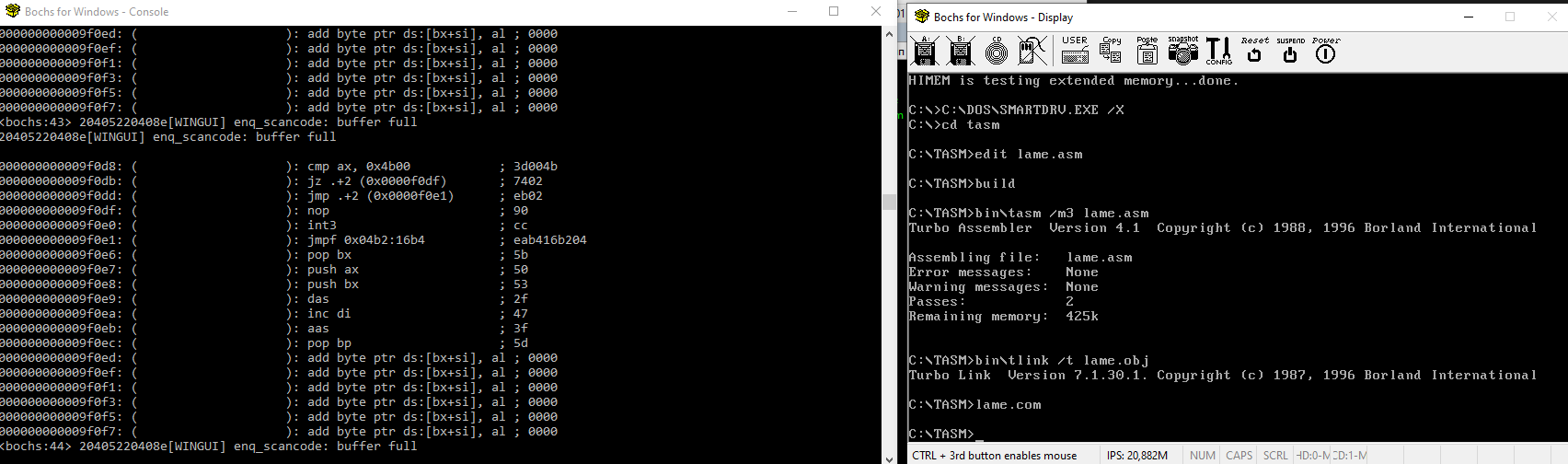Screen dimensions: 1568x464
Task: Click the 'push ax' instruction line
Action: coord(264,270)
